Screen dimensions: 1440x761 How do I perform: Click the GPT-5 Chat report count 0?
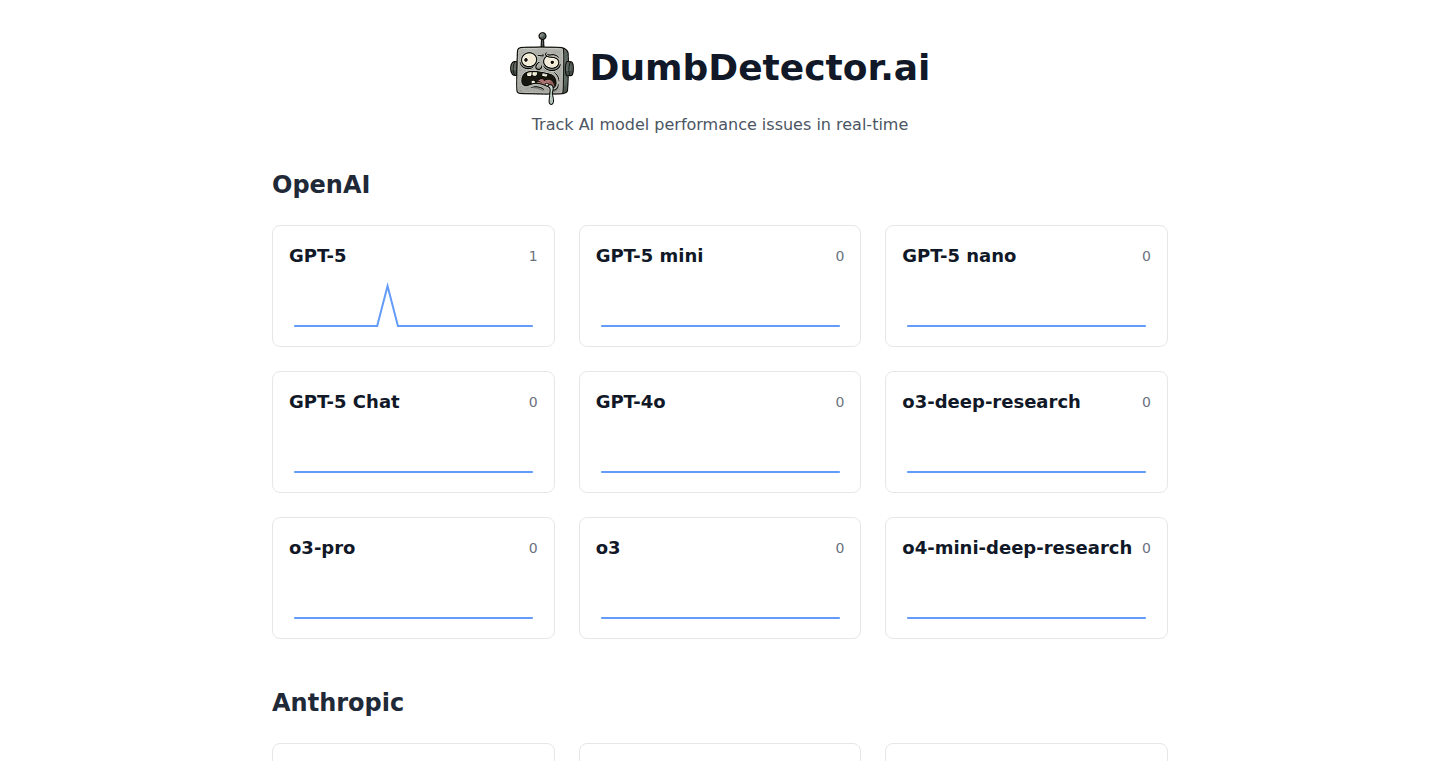(x=533, y=402)
